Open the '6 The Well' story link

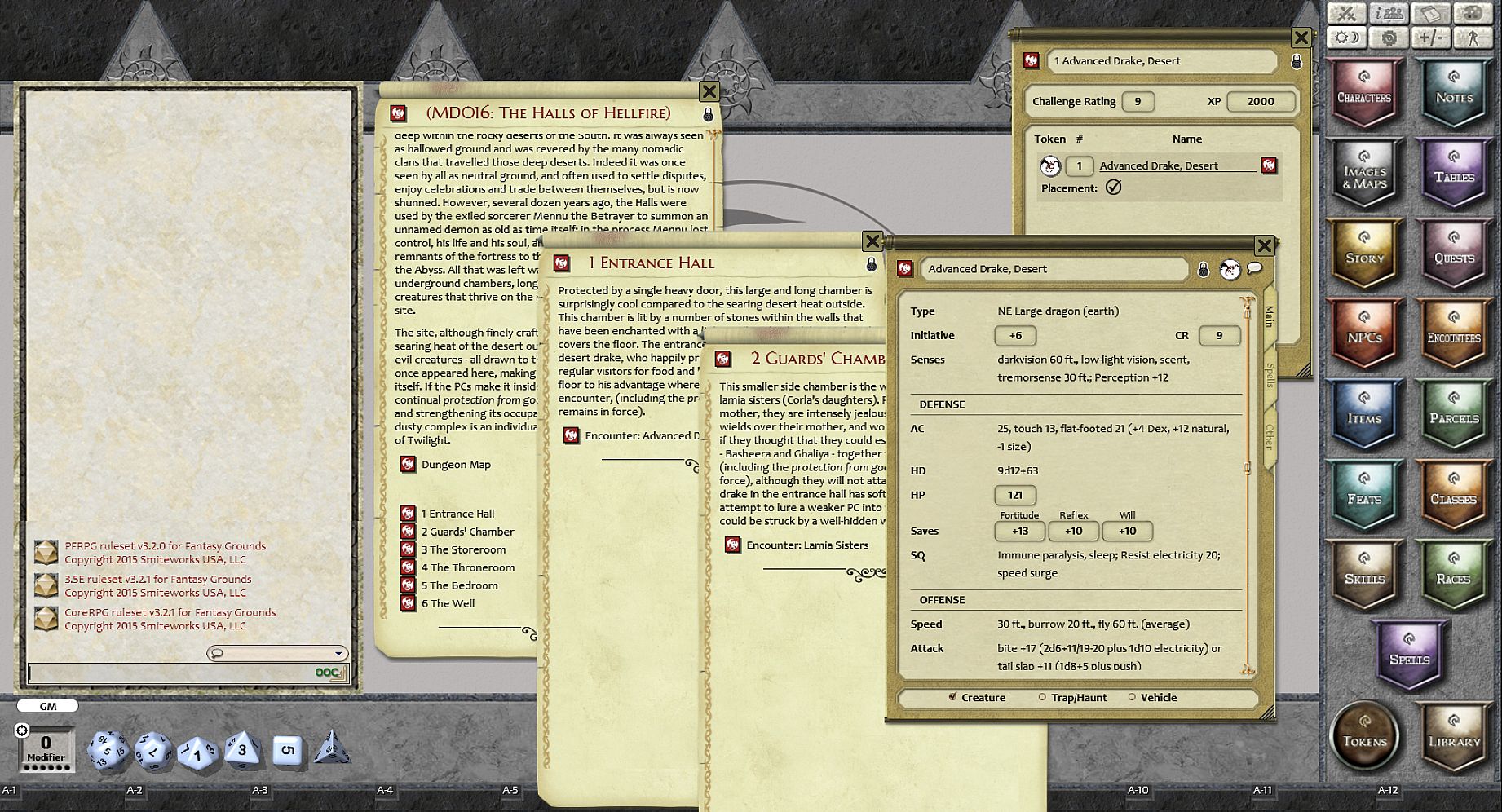[x=409, y=603]
